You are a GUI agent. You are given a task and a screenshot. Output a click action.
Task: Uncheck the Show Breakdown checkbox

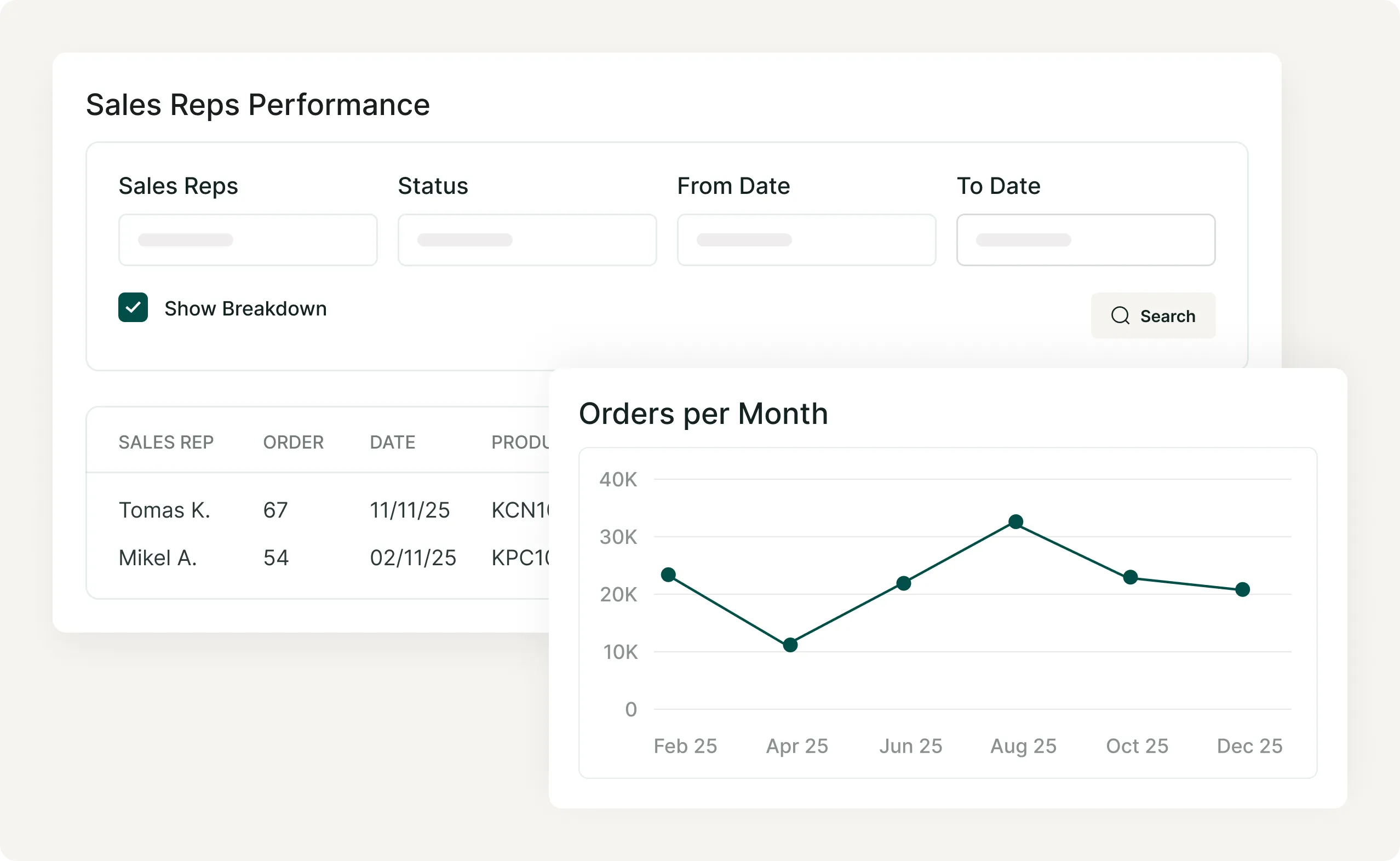tap(133, 307)
